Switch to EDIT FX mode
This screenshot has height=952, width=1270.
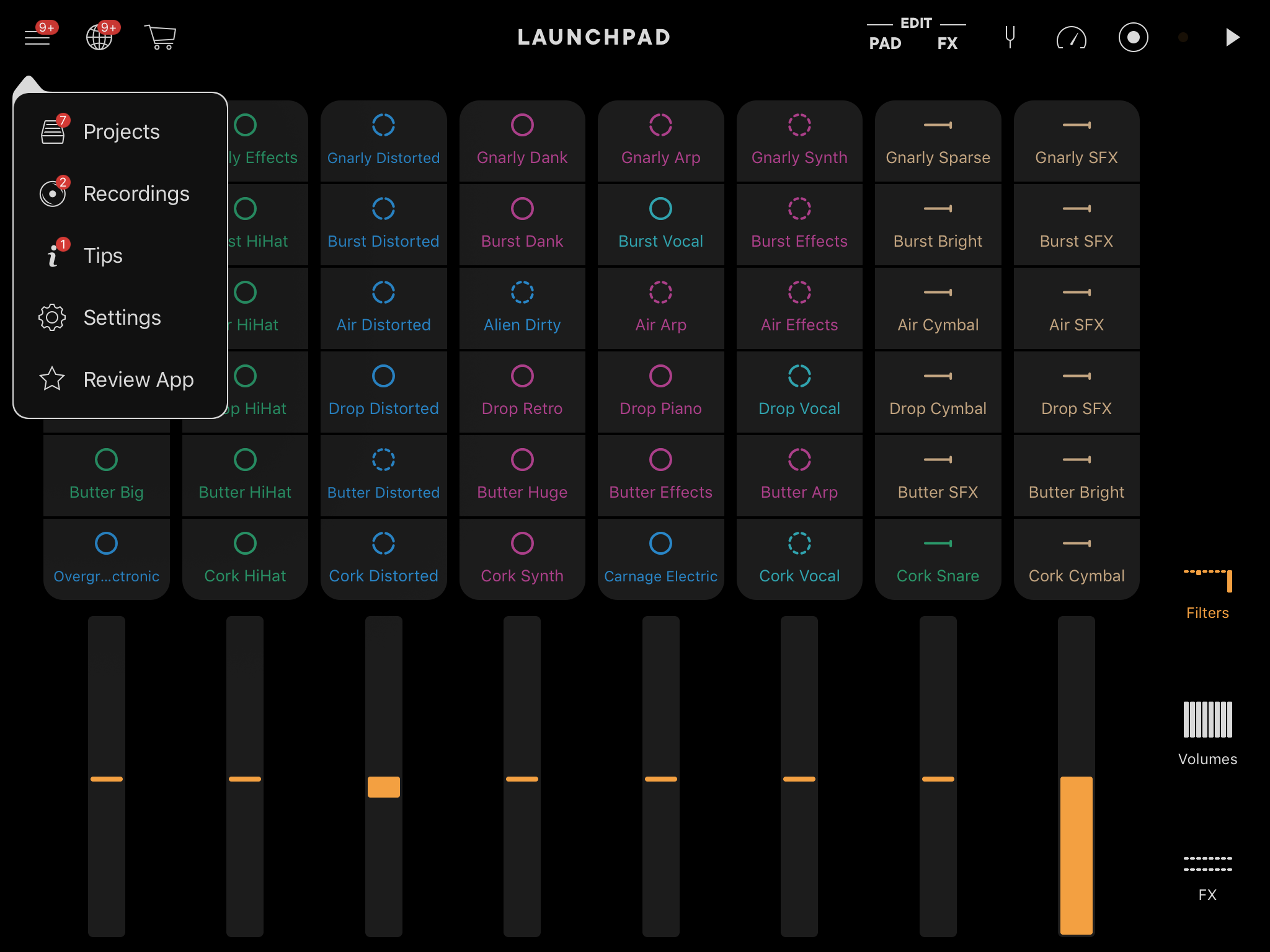(x=947, y=43)
